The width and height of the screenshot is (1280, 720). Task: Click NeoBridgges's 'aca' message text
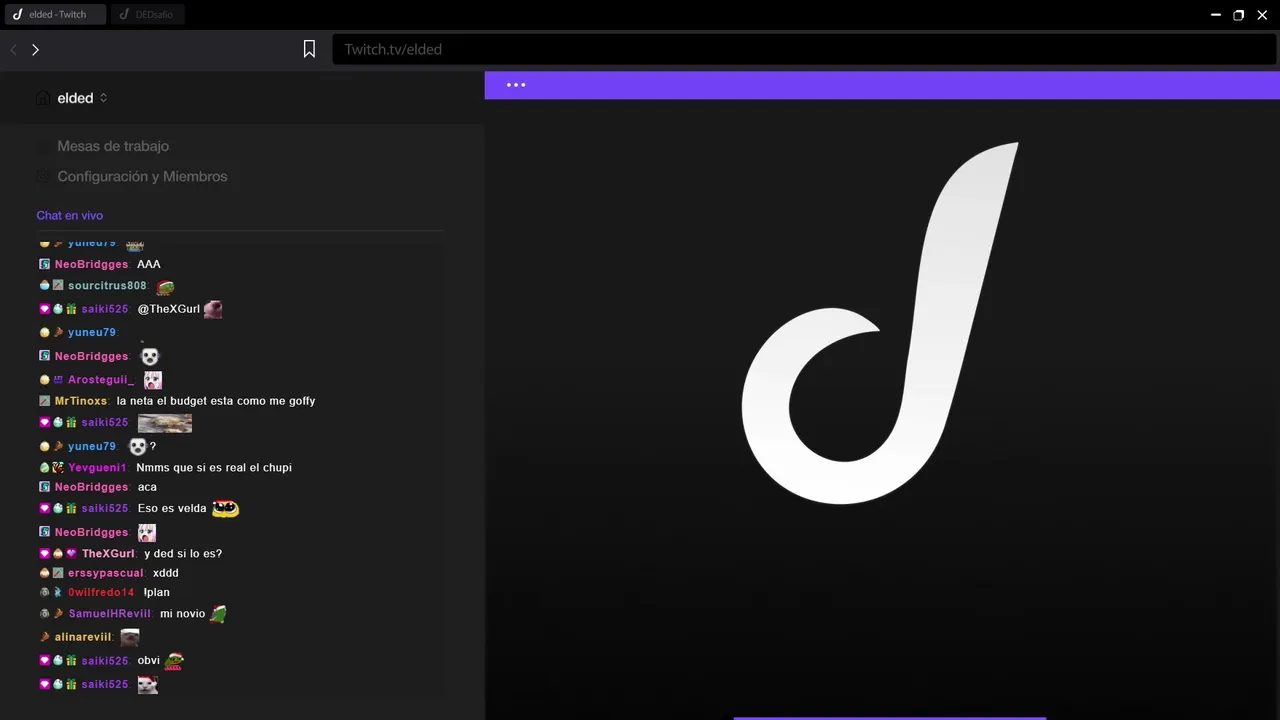click(147, 487)
